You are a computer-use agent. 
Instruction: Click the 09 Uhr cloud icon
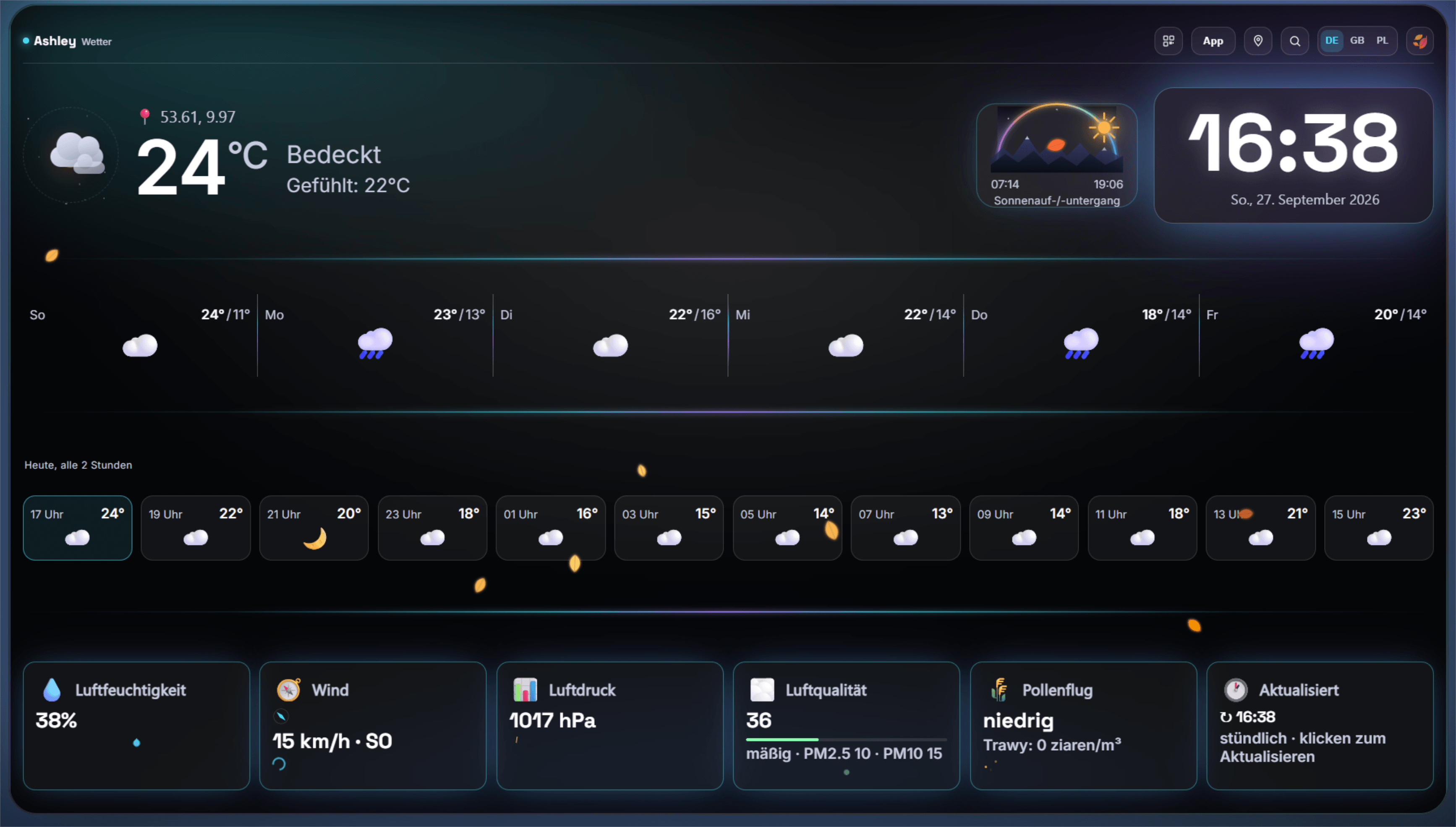[1024, 537]
